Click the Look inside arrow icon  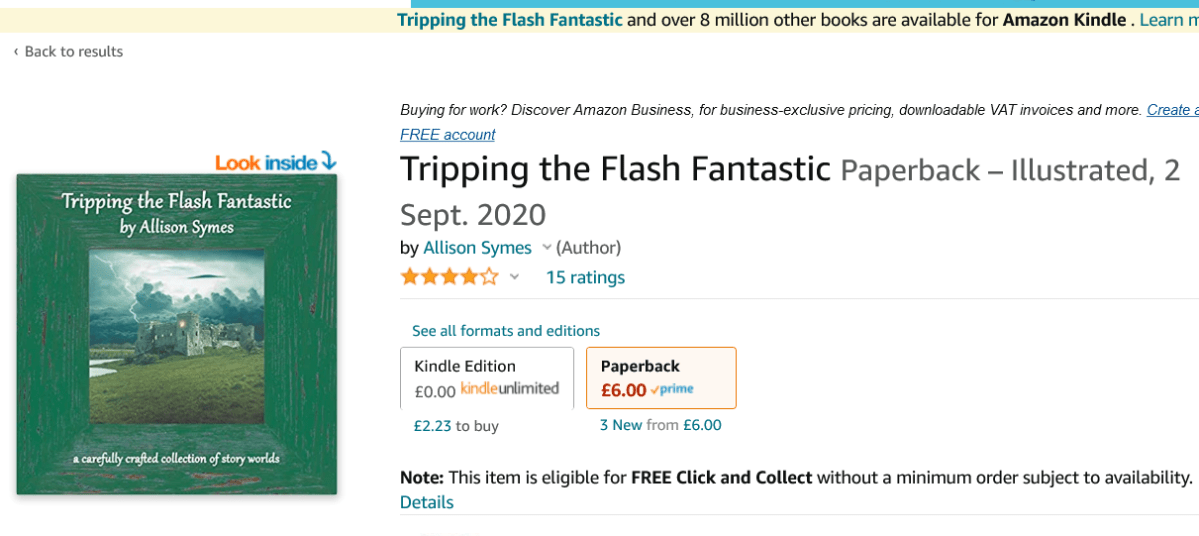(329, 161)
